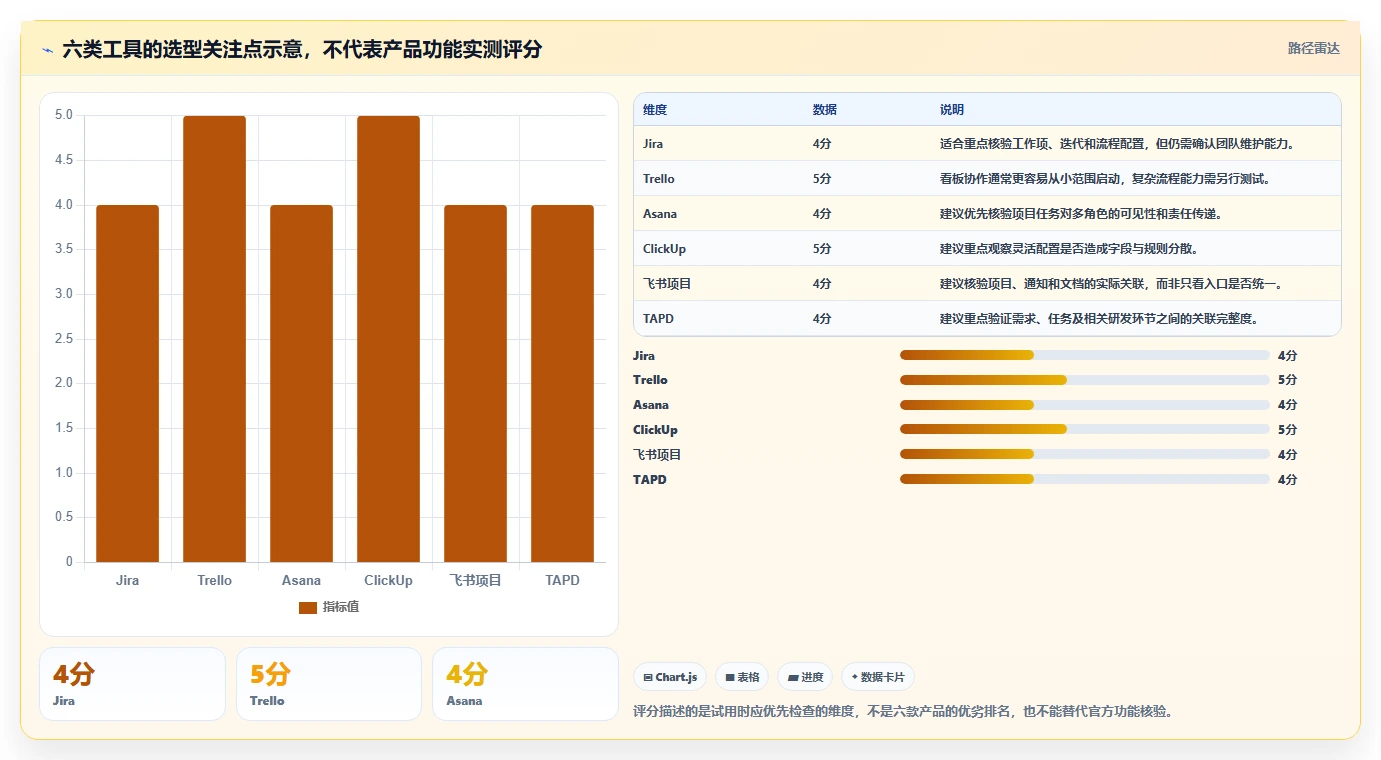Click TAPD description about 关联完整度
The width and height of the screenshot is (1381, 760).
click(1099, 319)
